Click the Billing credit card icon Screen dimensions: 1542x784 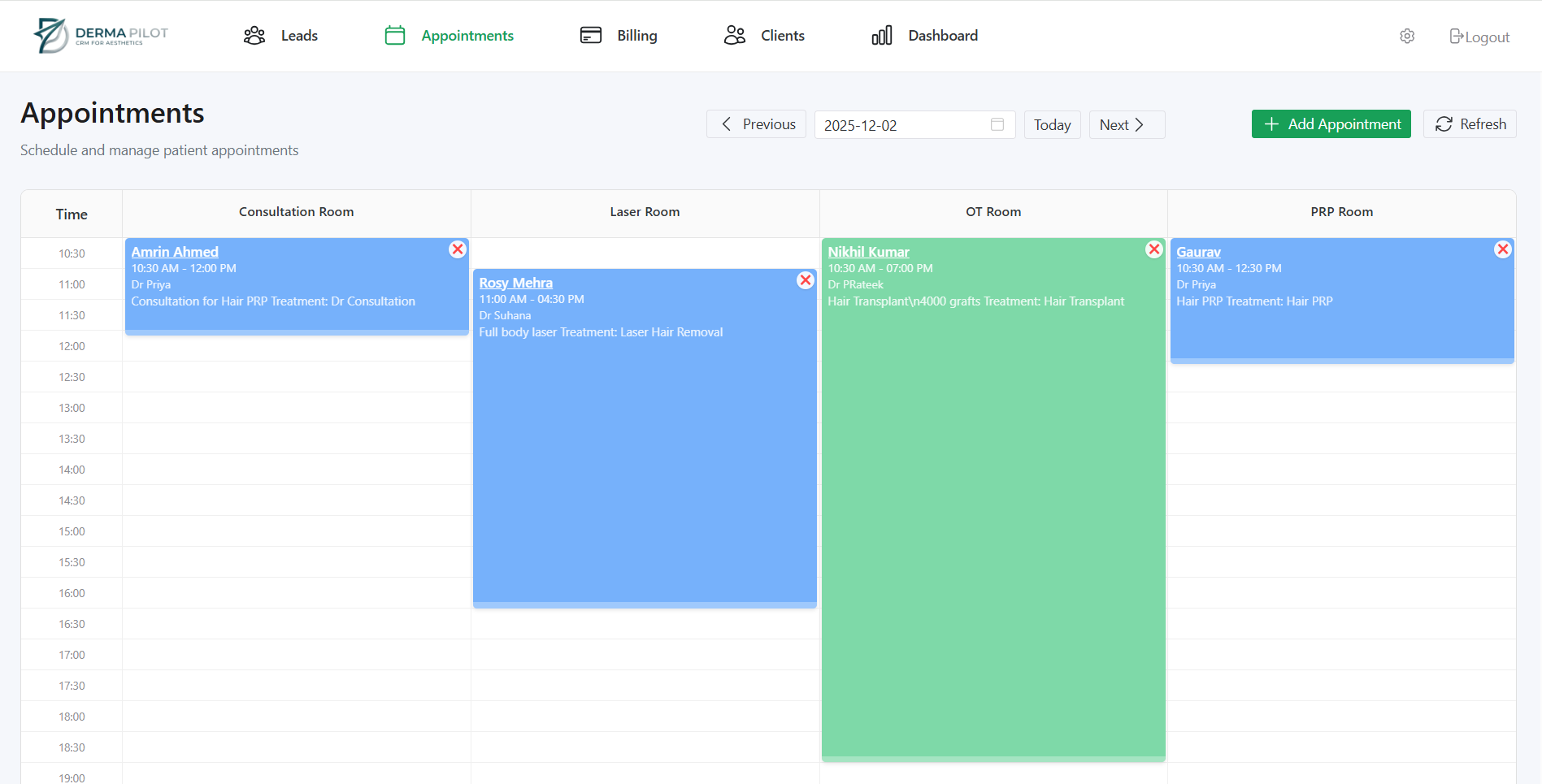click(x=590, y=35)
